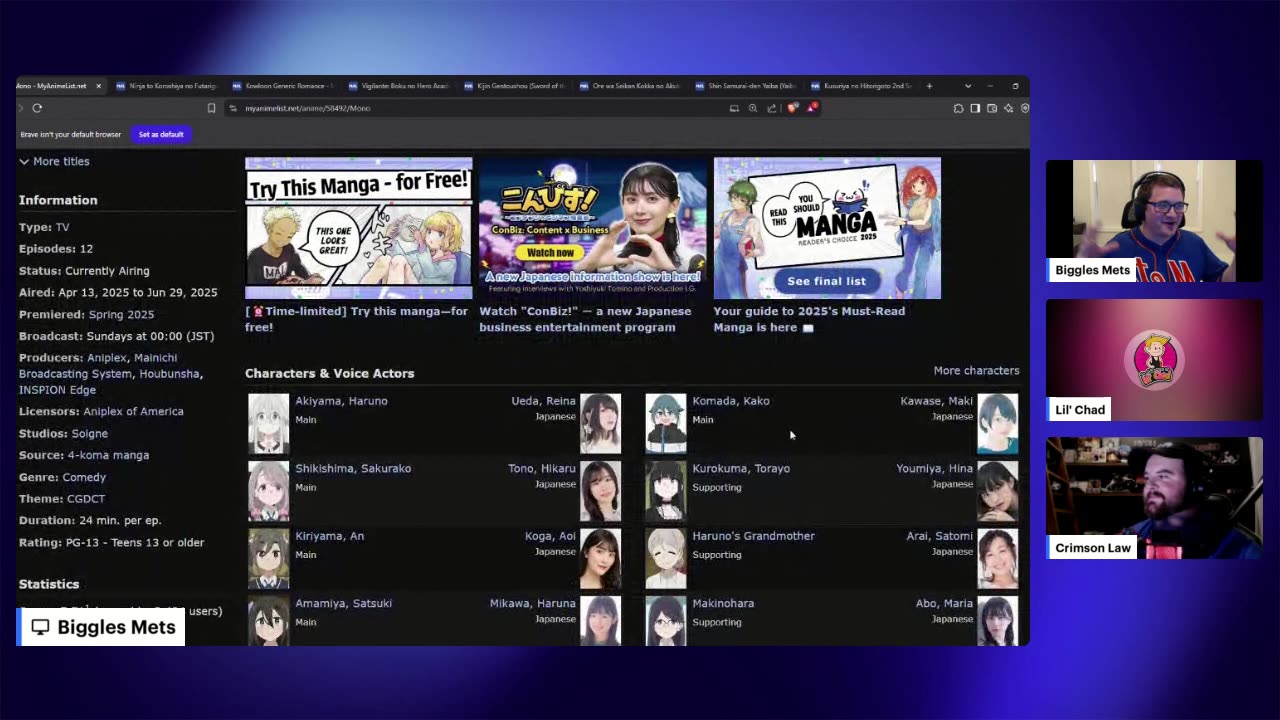This screenshot has width=1280, height=720.
Task: Collapse the More titles expander
Action: (54, 161)
